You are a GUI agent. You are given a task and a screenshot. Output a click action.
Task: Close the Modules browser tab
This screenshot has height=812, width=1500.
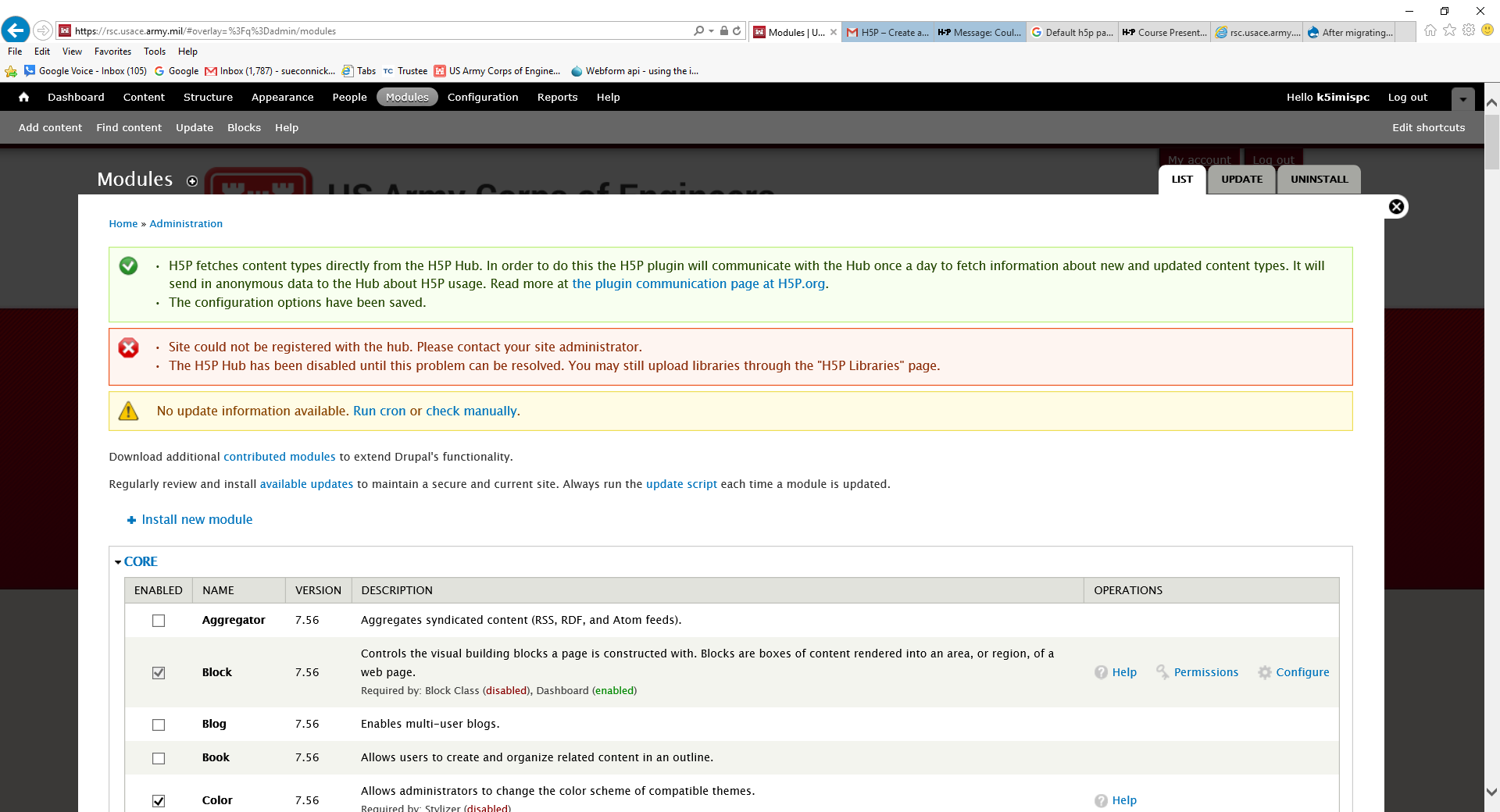(x=834, y=32)
